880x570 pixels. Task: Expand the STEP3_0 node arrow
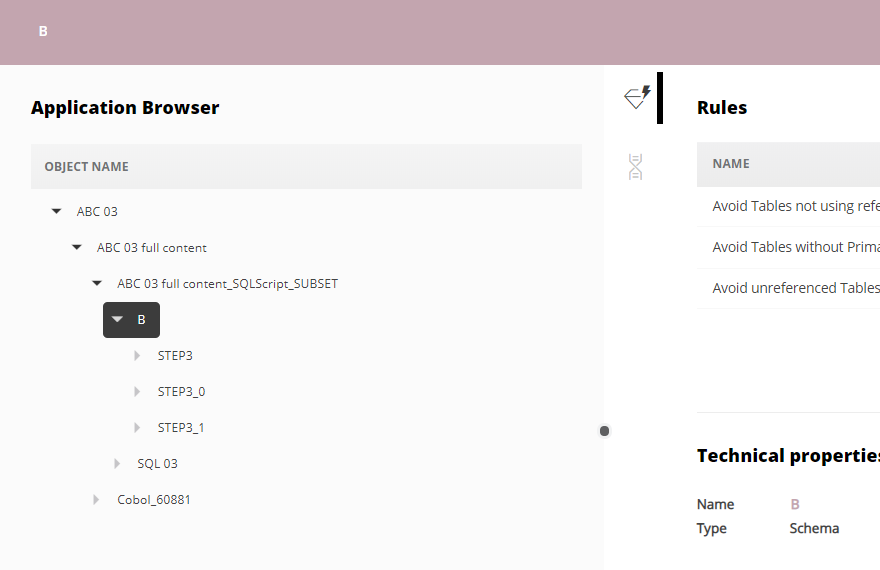click(x=137, y=392)
